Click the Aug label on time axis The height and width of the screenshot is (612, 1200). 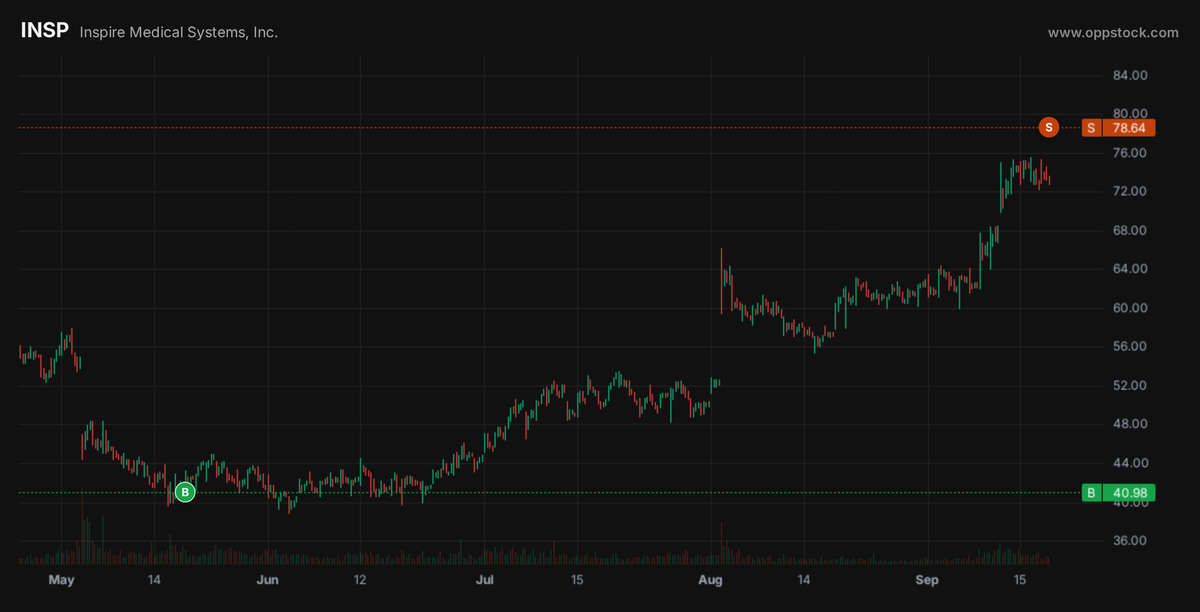[710, 580]
